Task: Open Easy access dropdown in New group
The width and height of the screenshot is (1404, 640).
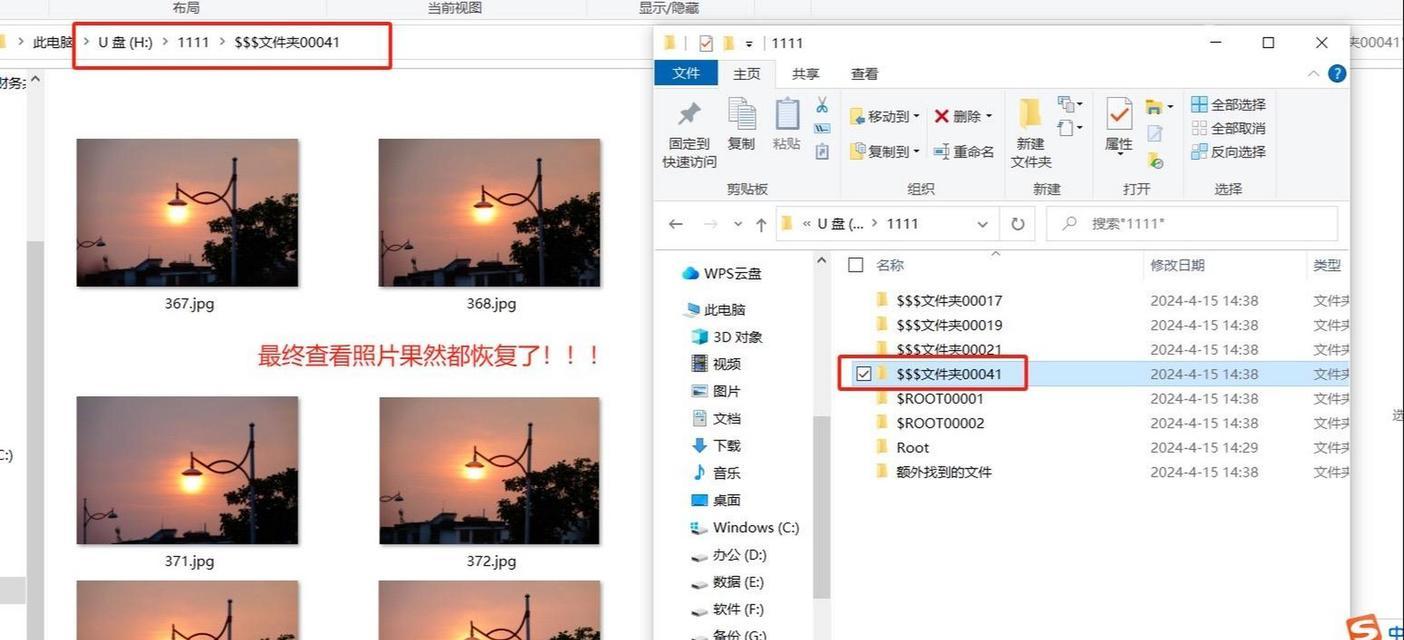Action: pyautogui.click(x=1071, y=128)
